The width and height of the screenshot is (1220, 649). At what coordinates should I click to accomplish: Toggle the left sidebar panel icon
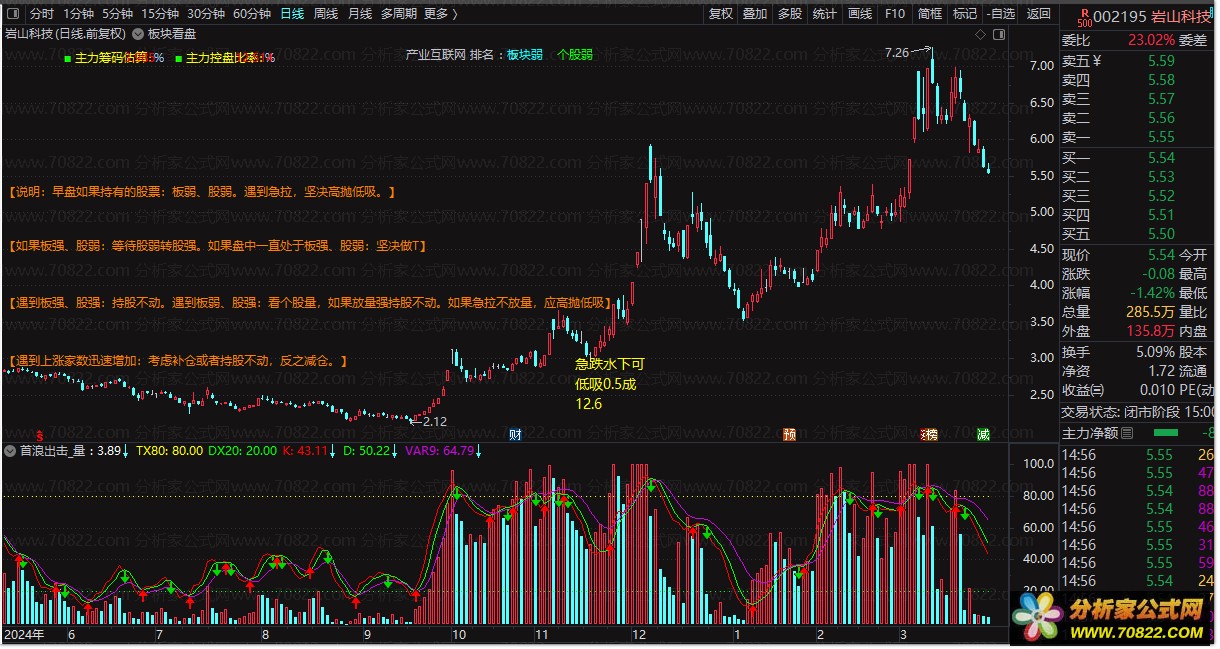click(12, 14)
